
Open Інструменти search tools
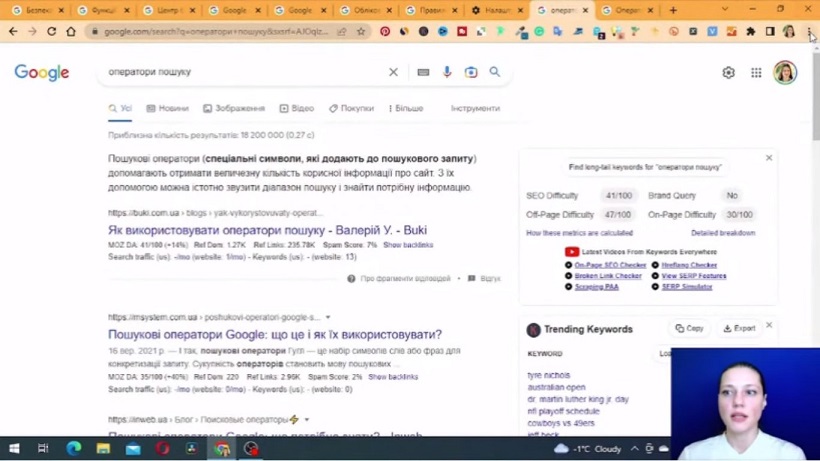475,108
